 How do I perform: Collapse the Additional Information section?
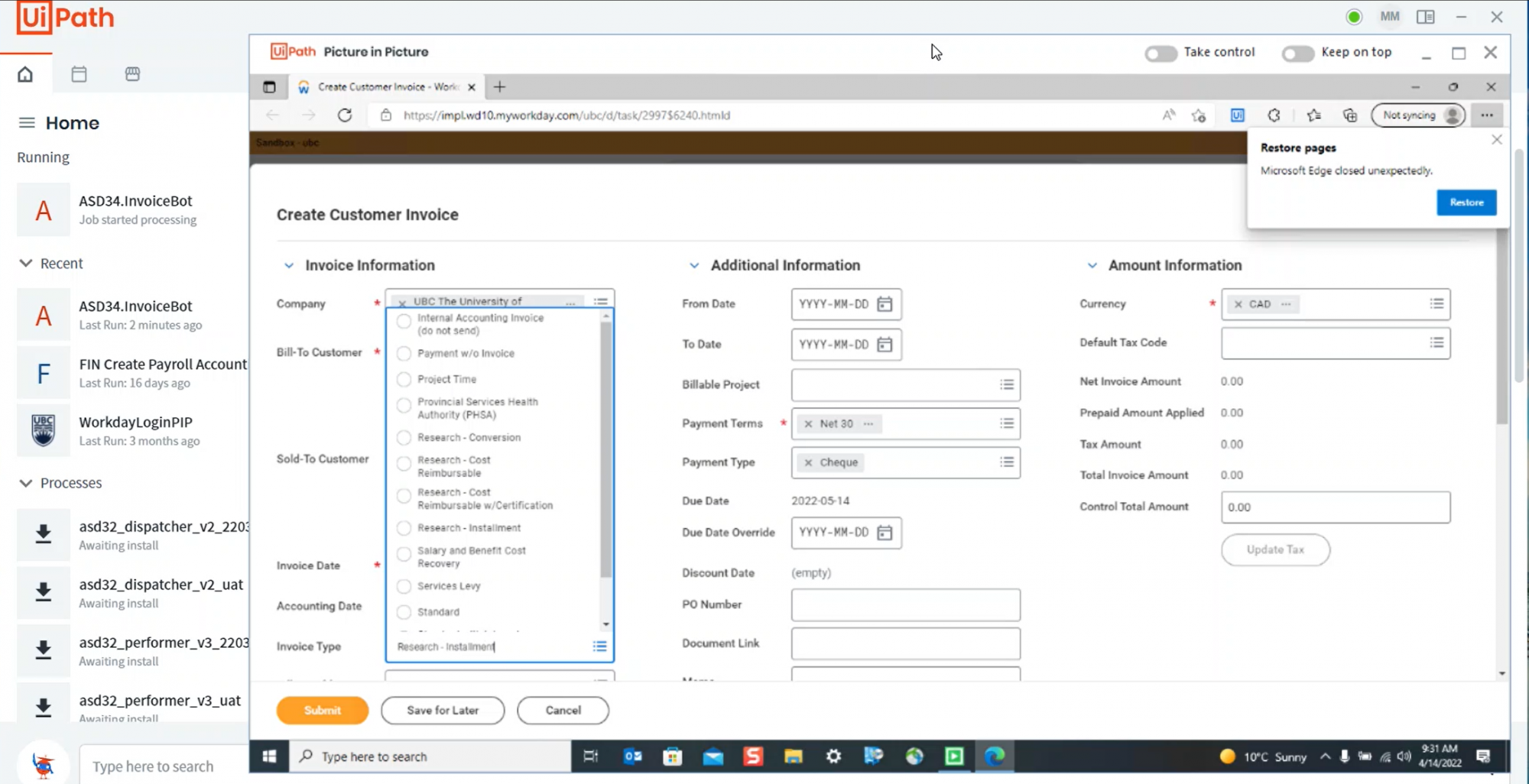[x=694, y=265]
